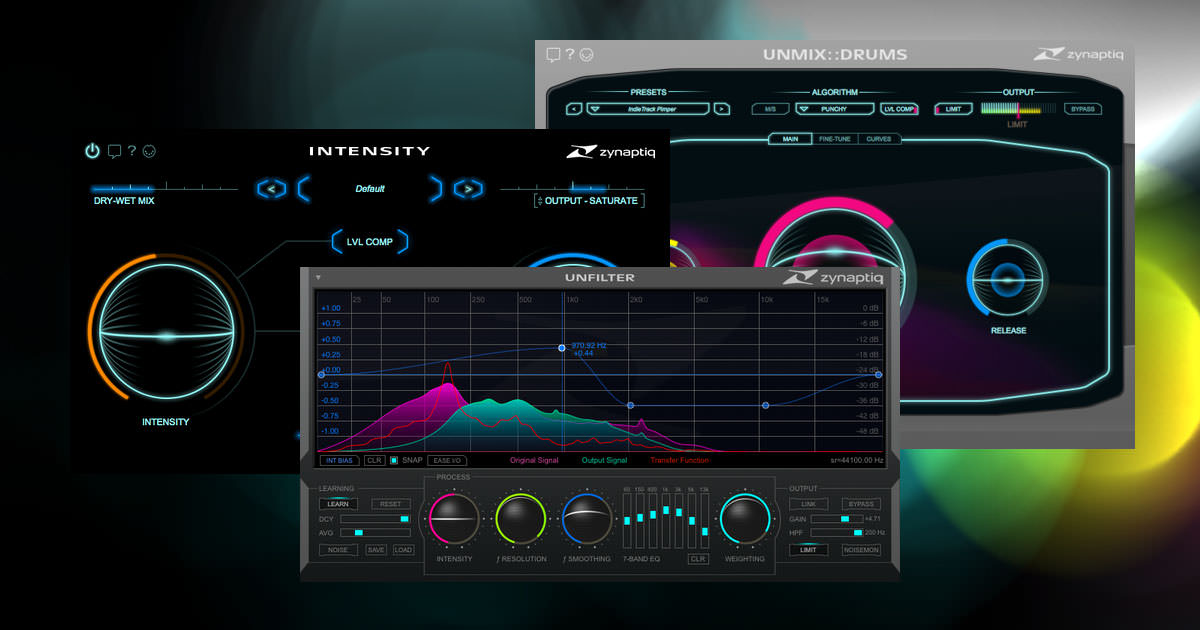Image resolution: width=1200 pixels, height=630 pixels.
Task: Toggle LIMIT in the Unmix Drums output section
Action: pyautogui.click(x=952, y=108)
